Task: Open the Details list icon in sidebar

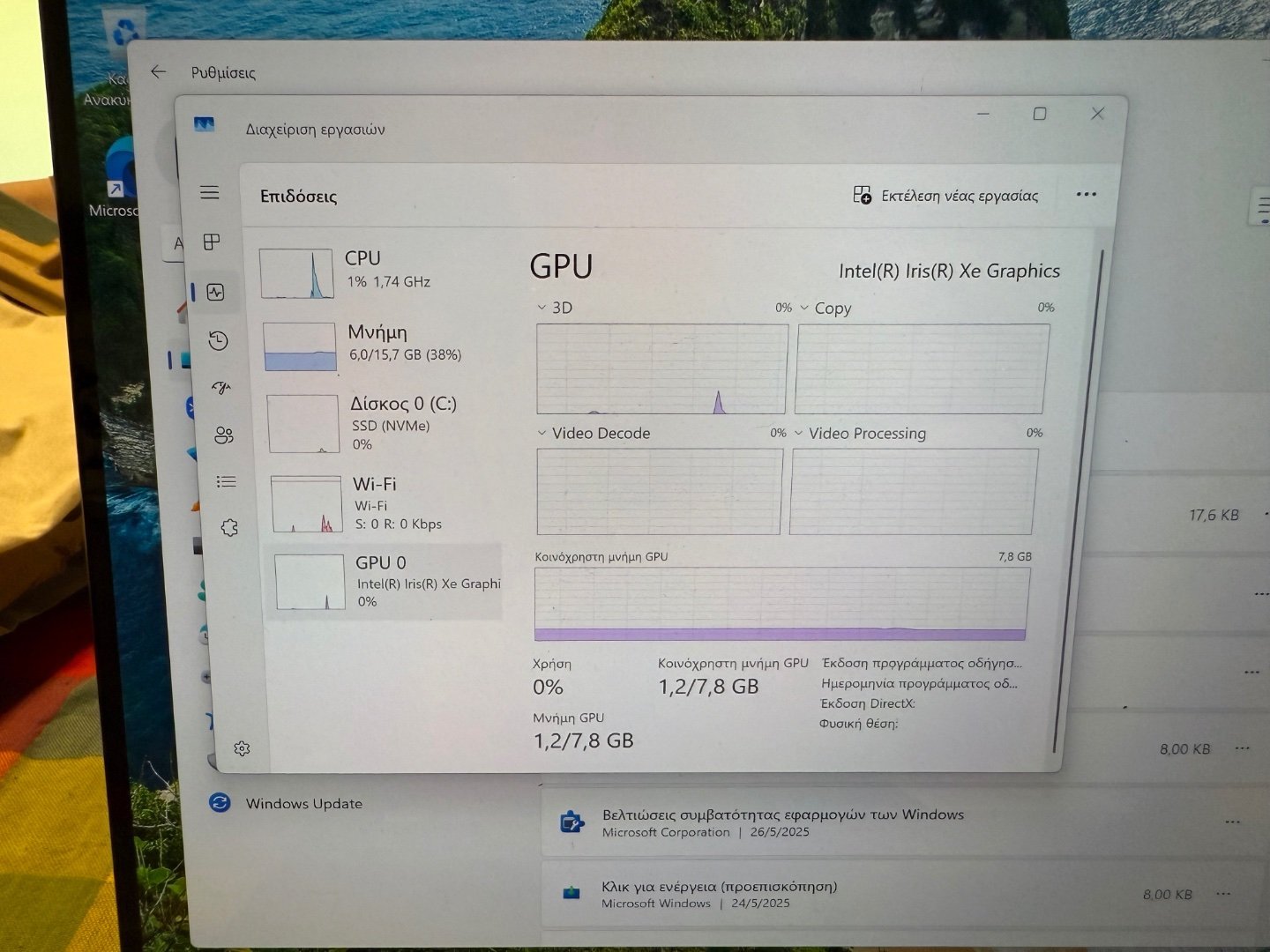Action: pyautogui.click(x=227, y=481)
